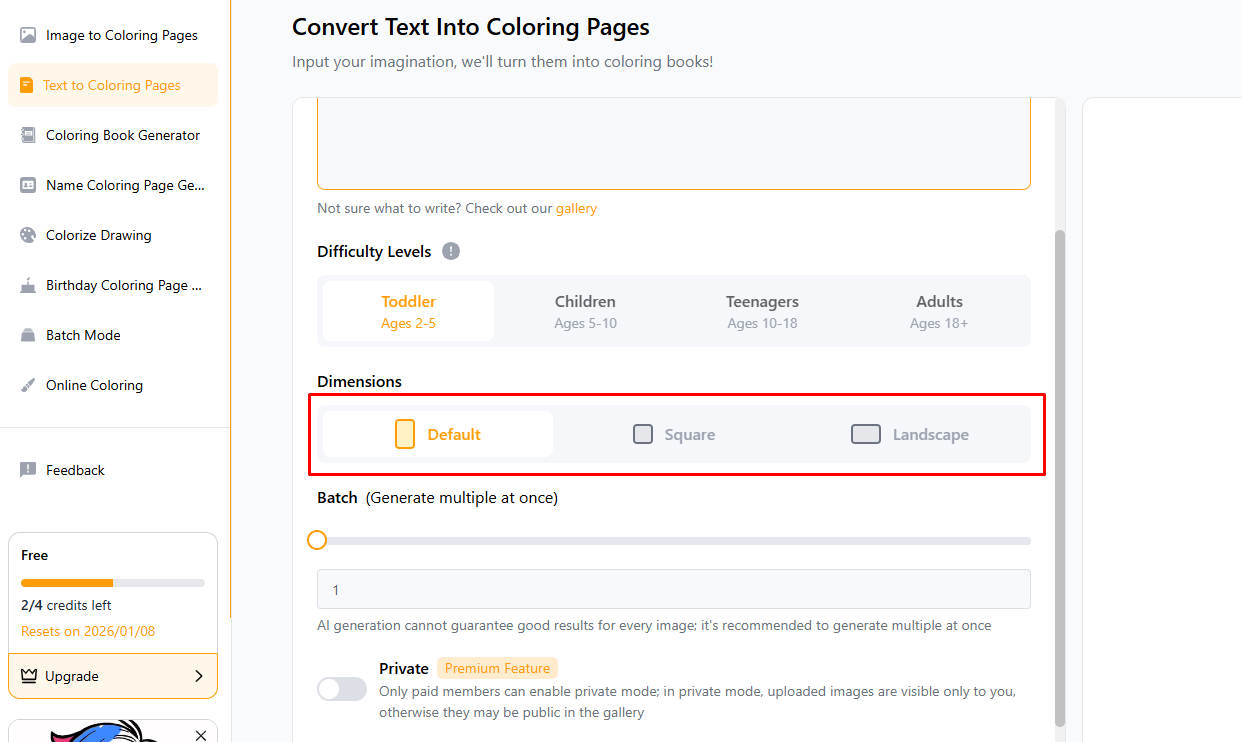Select Adults Ages 18+ difficulty
1242x742 pixels.
pos(939,311)
